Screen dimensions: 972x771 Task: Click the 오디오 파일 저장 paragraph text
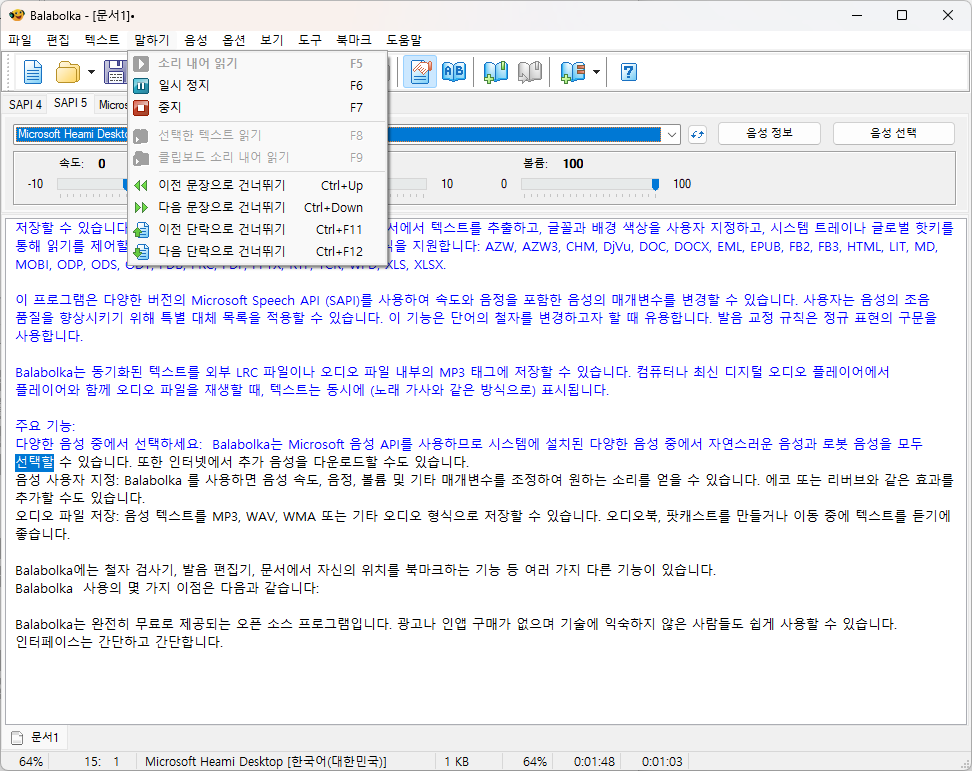click(483, 524)
